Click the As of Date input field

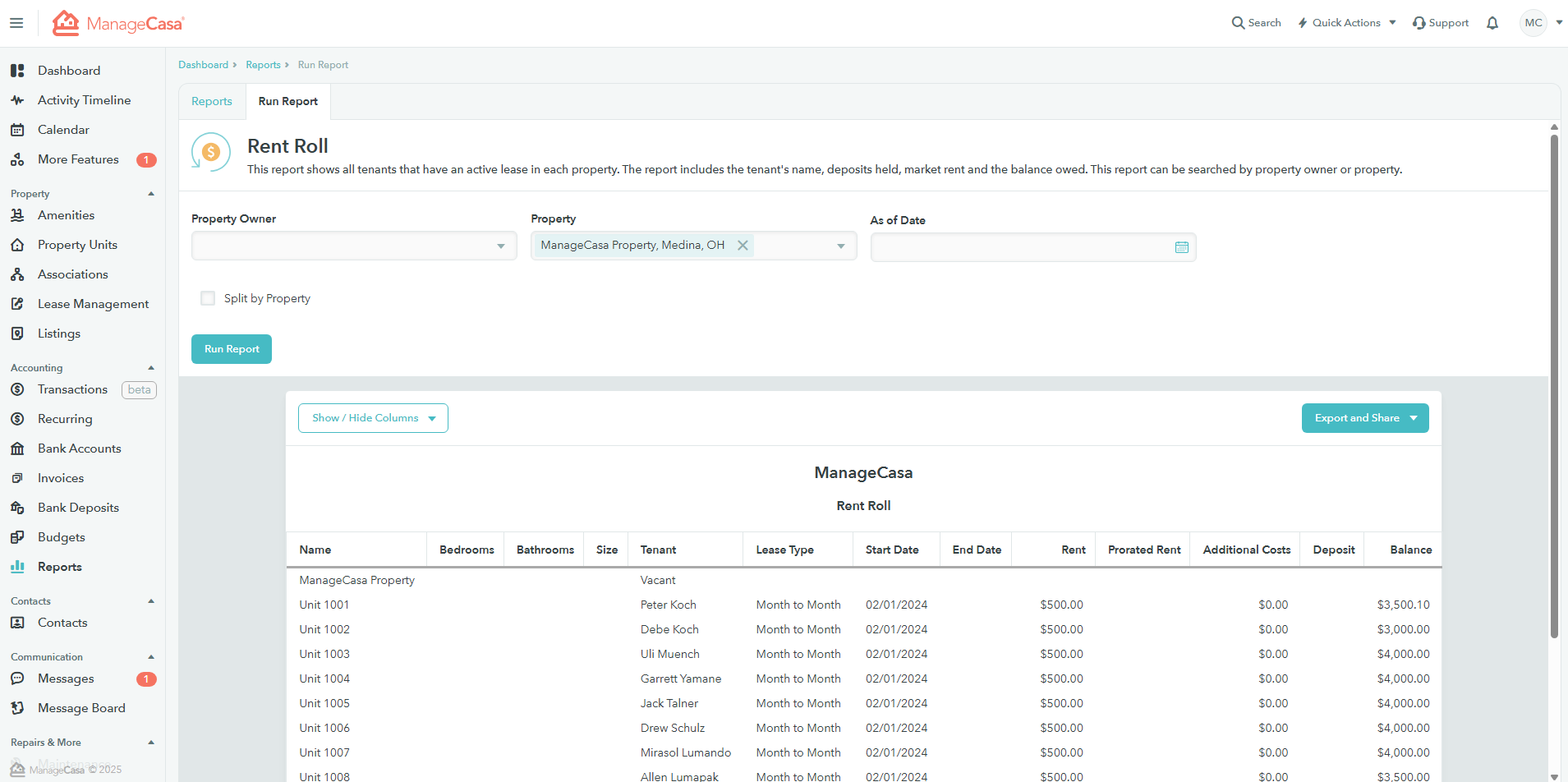pos(1019,247)
